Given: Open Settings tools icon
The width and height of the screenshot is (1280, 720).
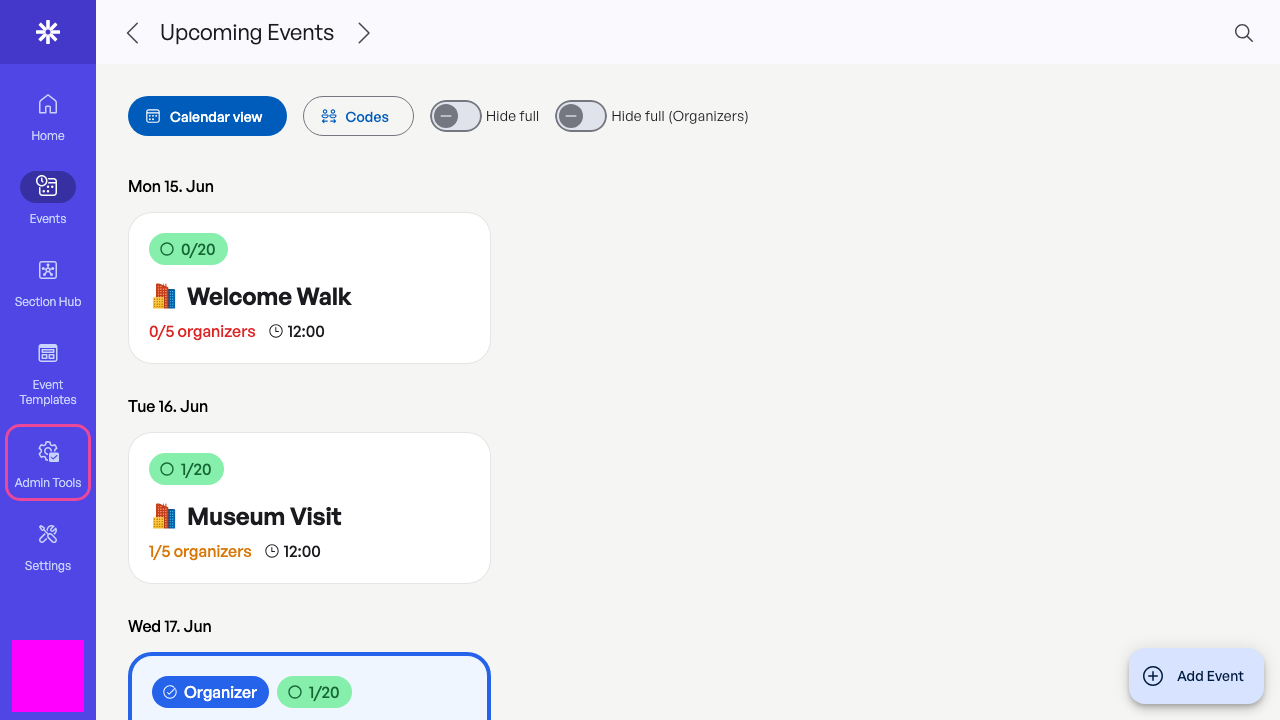Looking at the screenshot, I should pyautogui.click(x=48, y=533).
